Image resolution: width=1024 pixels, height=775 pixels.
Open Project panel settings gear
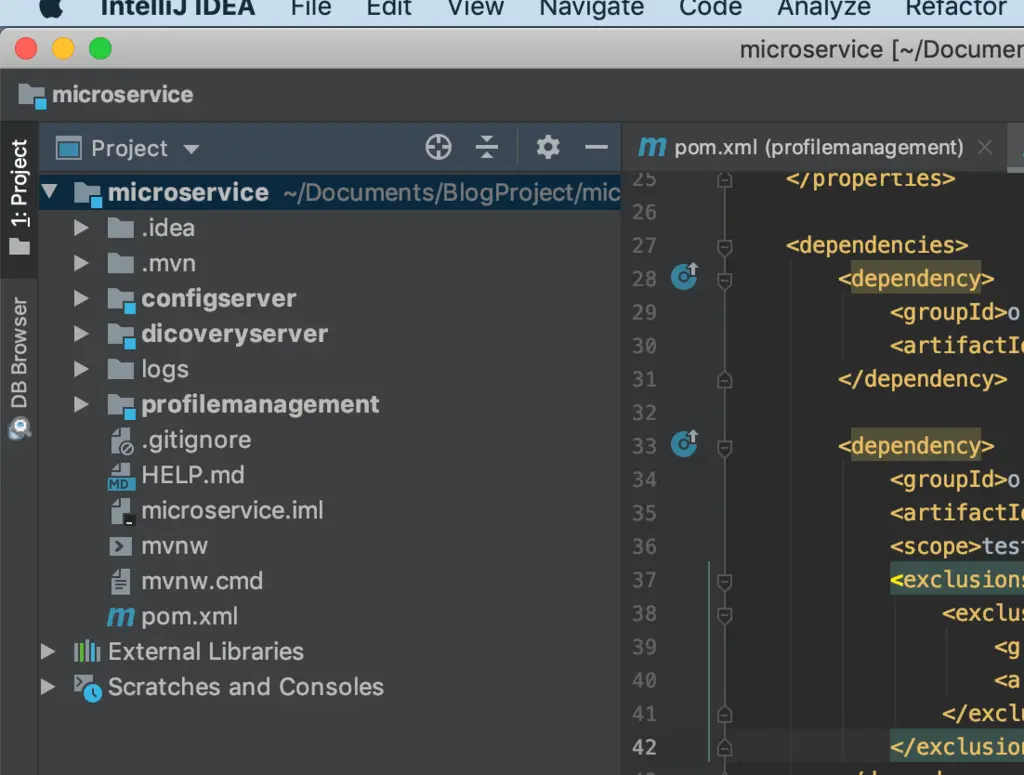(x=548, y=148)
